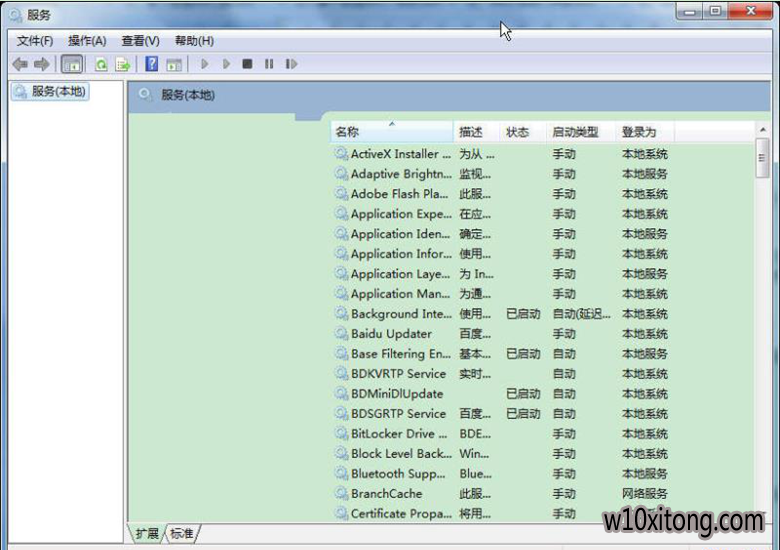Select the Block Level Backup service
Viewport: 780px width, 550px height.
[501, 454]
